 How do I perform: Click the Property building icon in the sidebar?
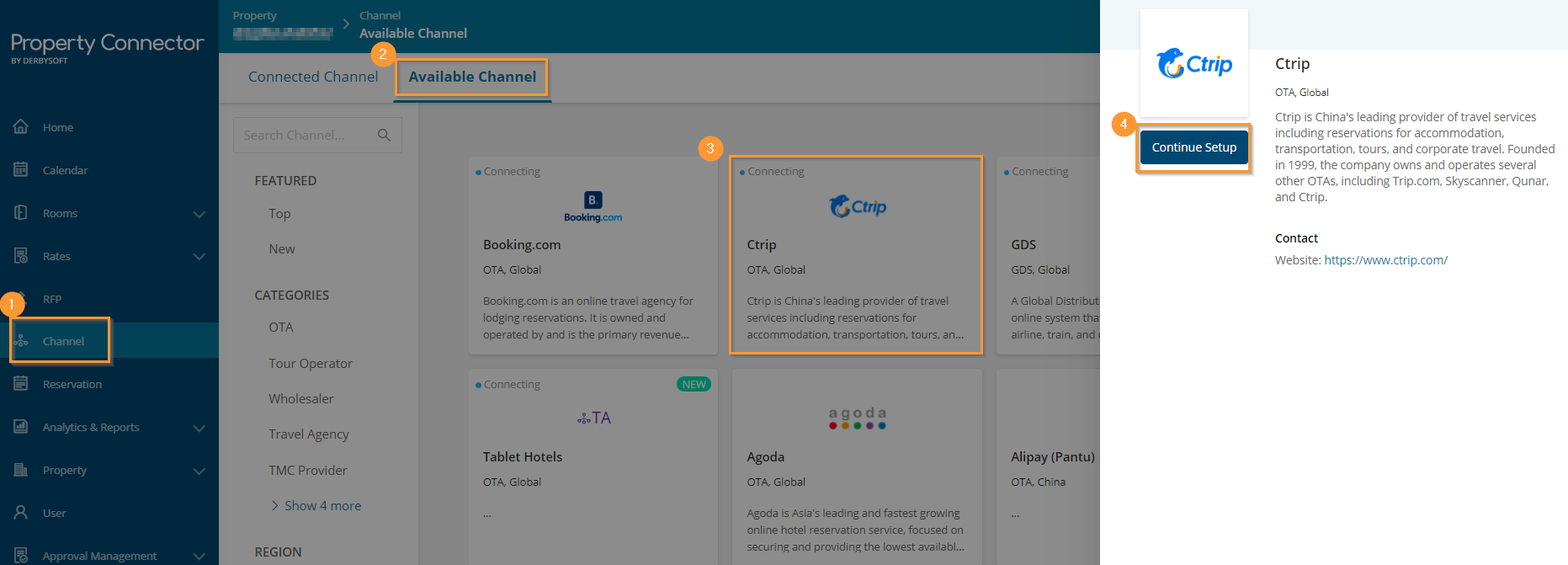(21, 470)
